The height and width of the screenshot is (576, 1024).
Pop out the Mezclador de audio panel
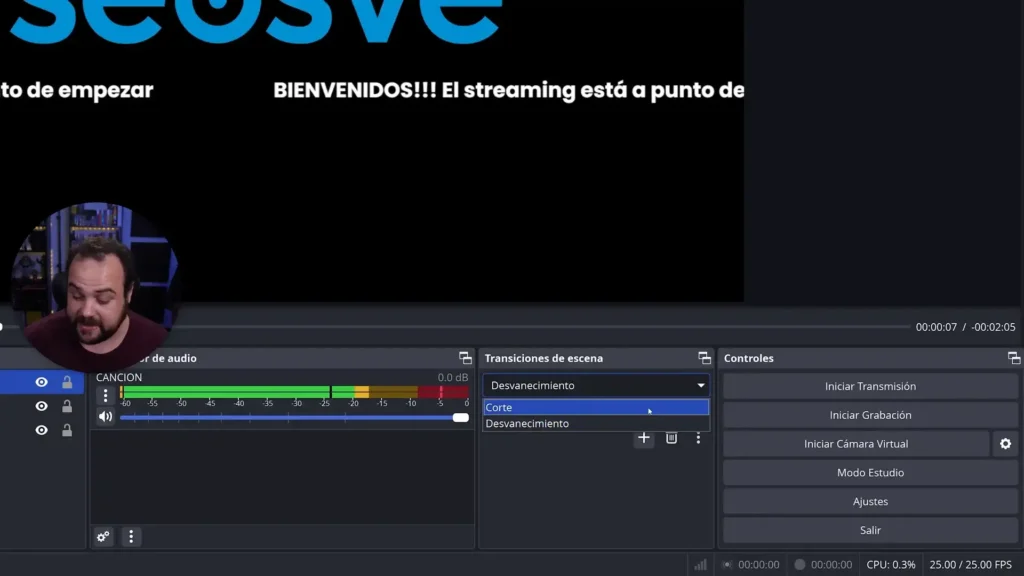pos(464,357)
